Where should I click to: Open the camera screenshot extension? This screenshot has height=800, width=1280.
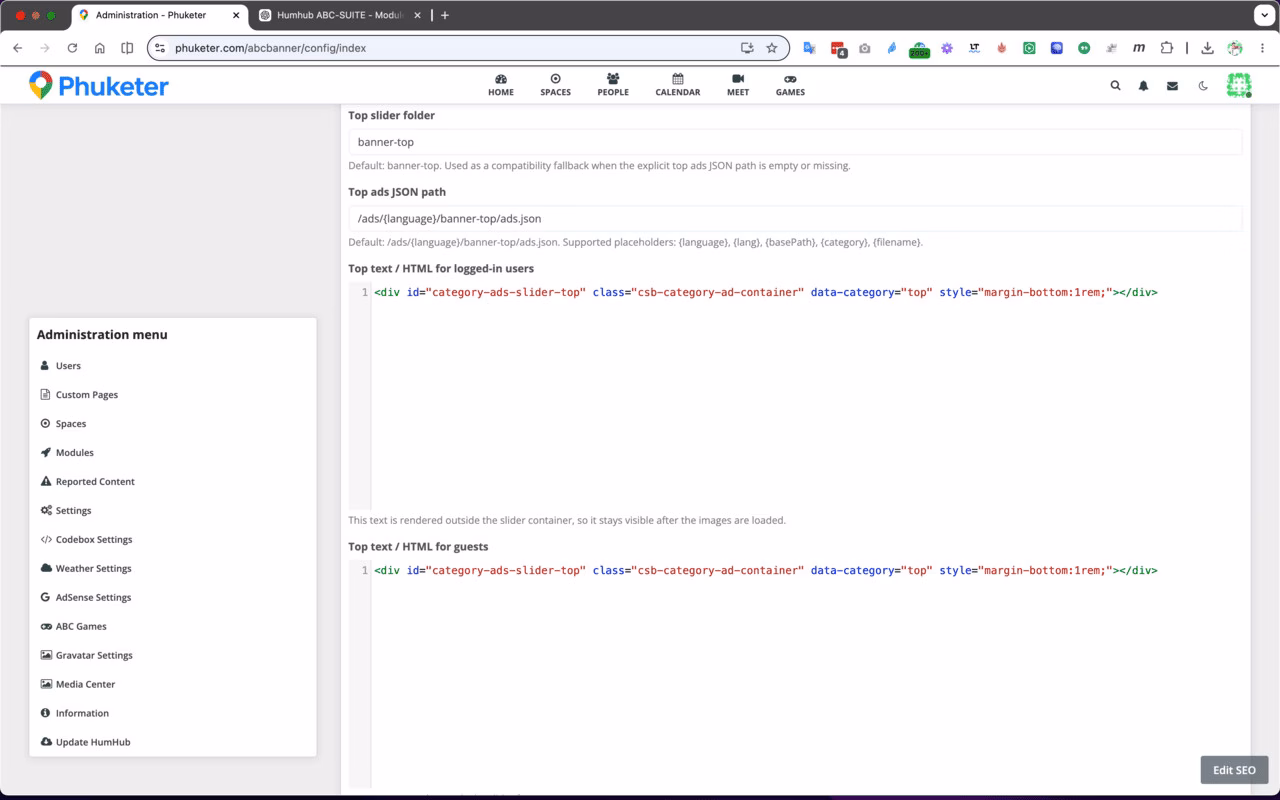point(865,48)
